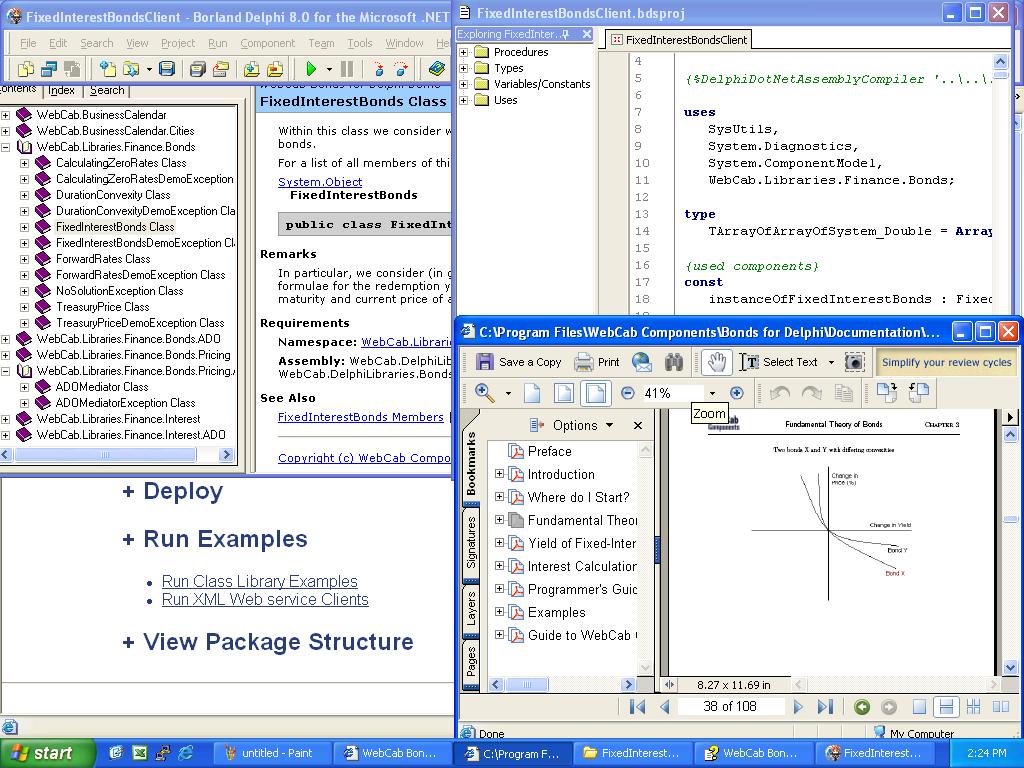Open the Project menu in Delphi

pyautogui.click(x=178, y=43)
